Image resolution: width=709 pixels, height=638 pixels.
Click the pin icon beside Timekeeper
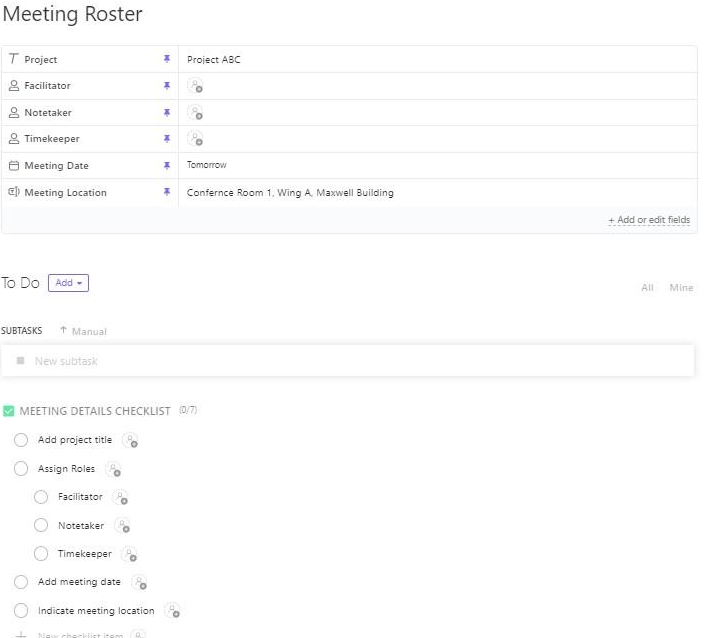(167, 138)
